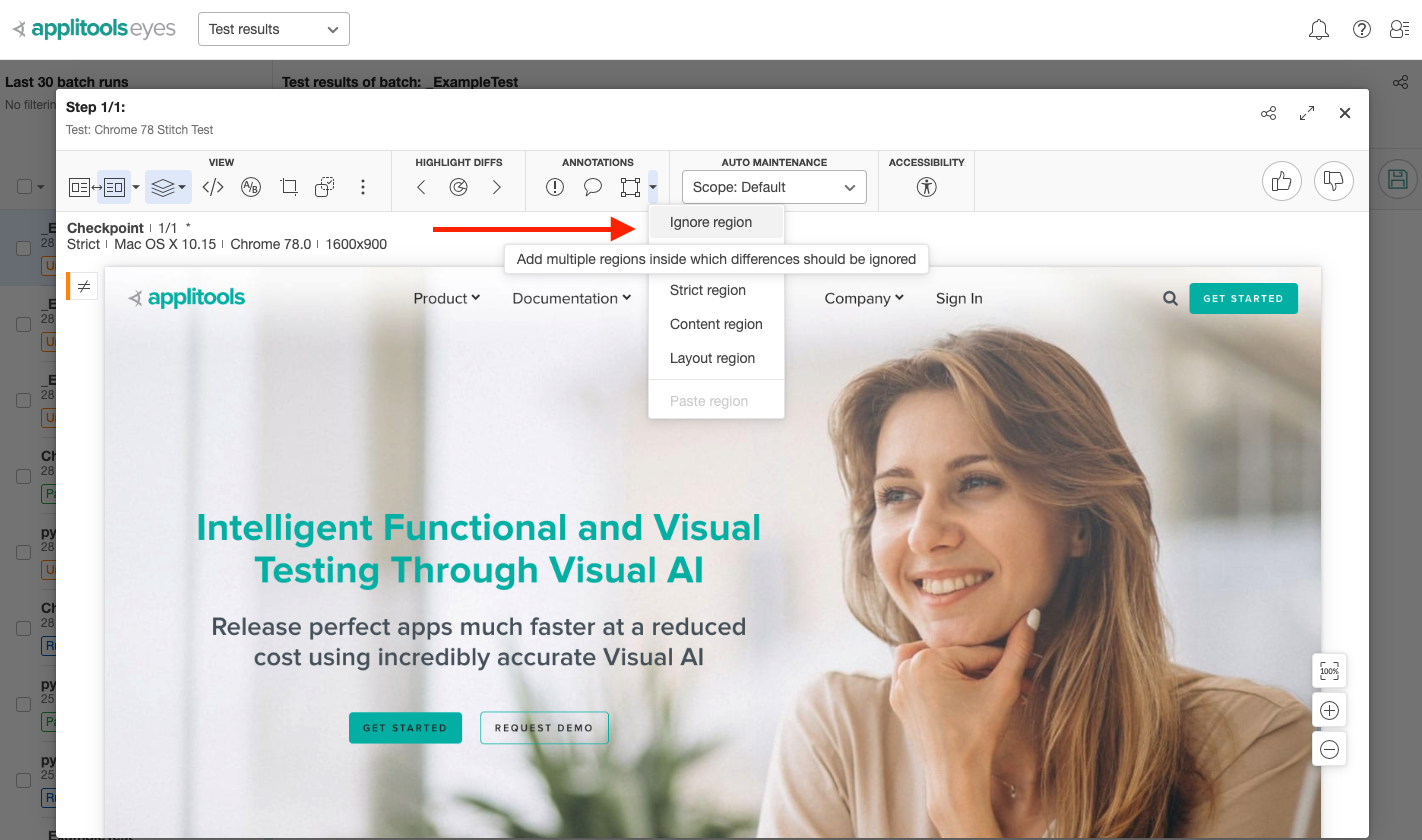Add a remark with the speech bubble icon
The width and height of the screenshot is (1422, 840).
(x=593, y=187)
